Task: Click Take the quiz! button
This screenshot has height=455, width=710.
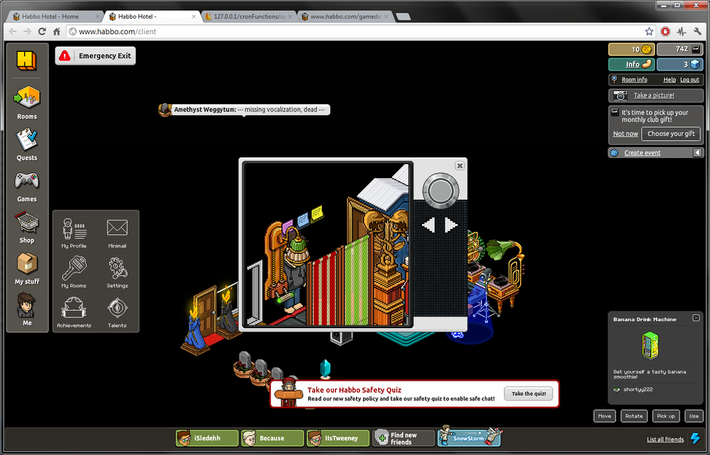Action: click(x=528, y=393)
